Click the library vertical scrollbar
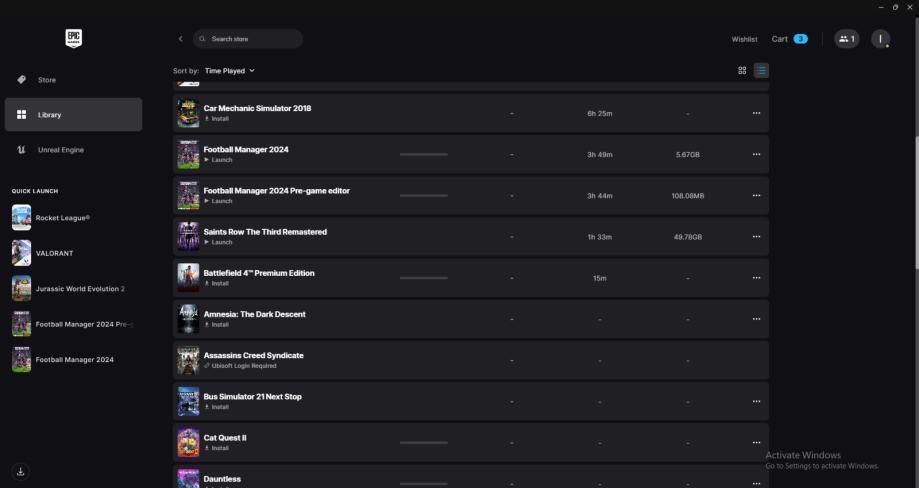919x488 pixels. point(915,200)
